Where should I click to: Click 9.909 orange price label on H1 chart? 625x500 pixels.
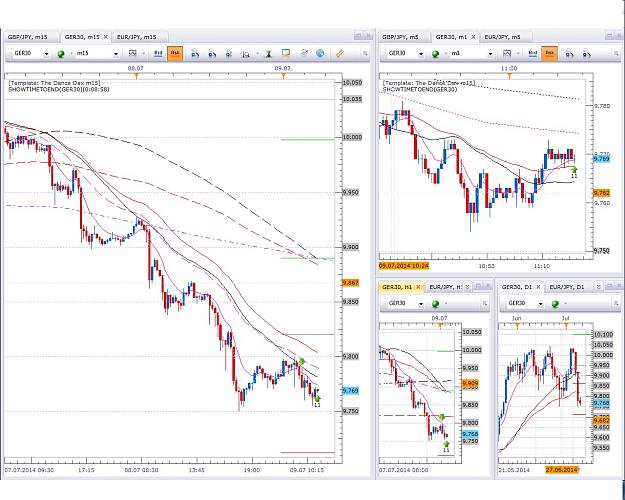tap(470, 384)
